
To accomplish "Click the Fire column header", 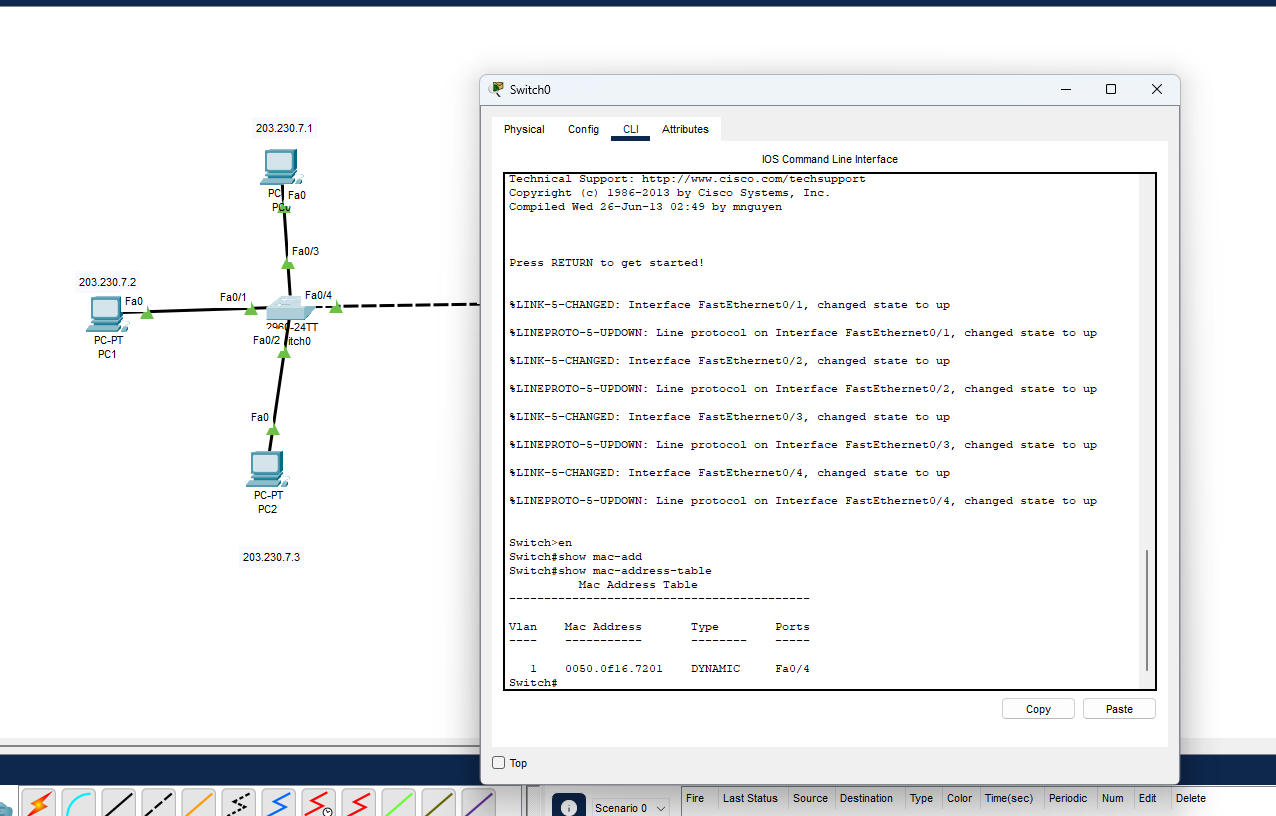I will pos(695,798).
